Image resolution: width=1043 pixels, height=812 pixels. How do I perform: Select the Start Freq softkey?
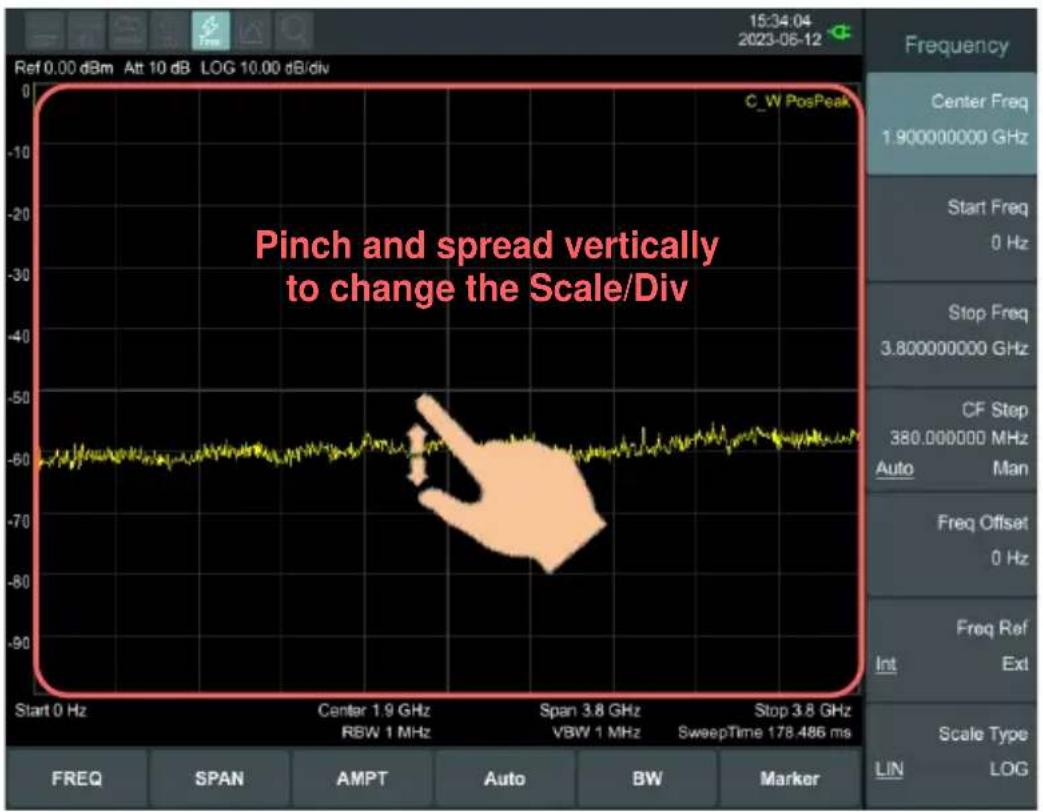click(x=952, y=229)
